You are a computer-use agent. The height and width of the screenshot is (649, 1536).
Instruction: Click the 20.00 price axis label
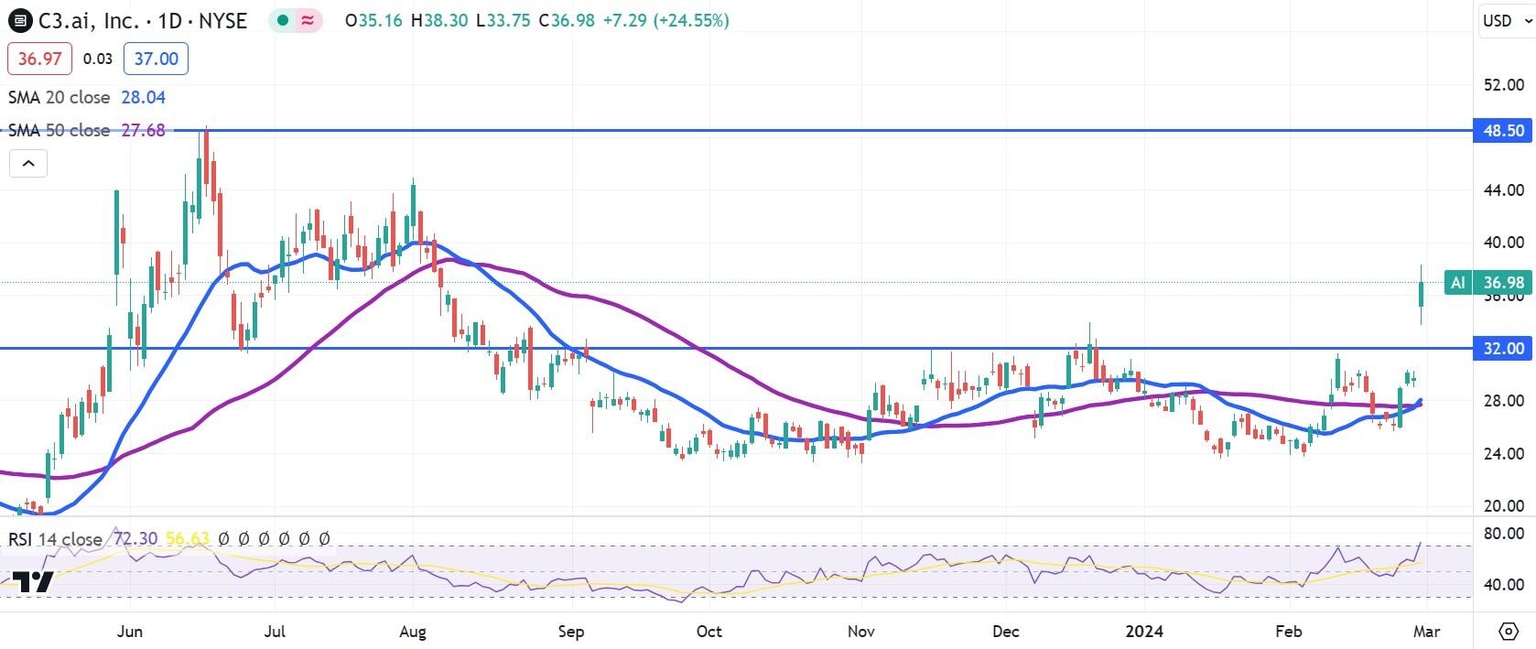pyautogui.click(x=1504, y=506)
